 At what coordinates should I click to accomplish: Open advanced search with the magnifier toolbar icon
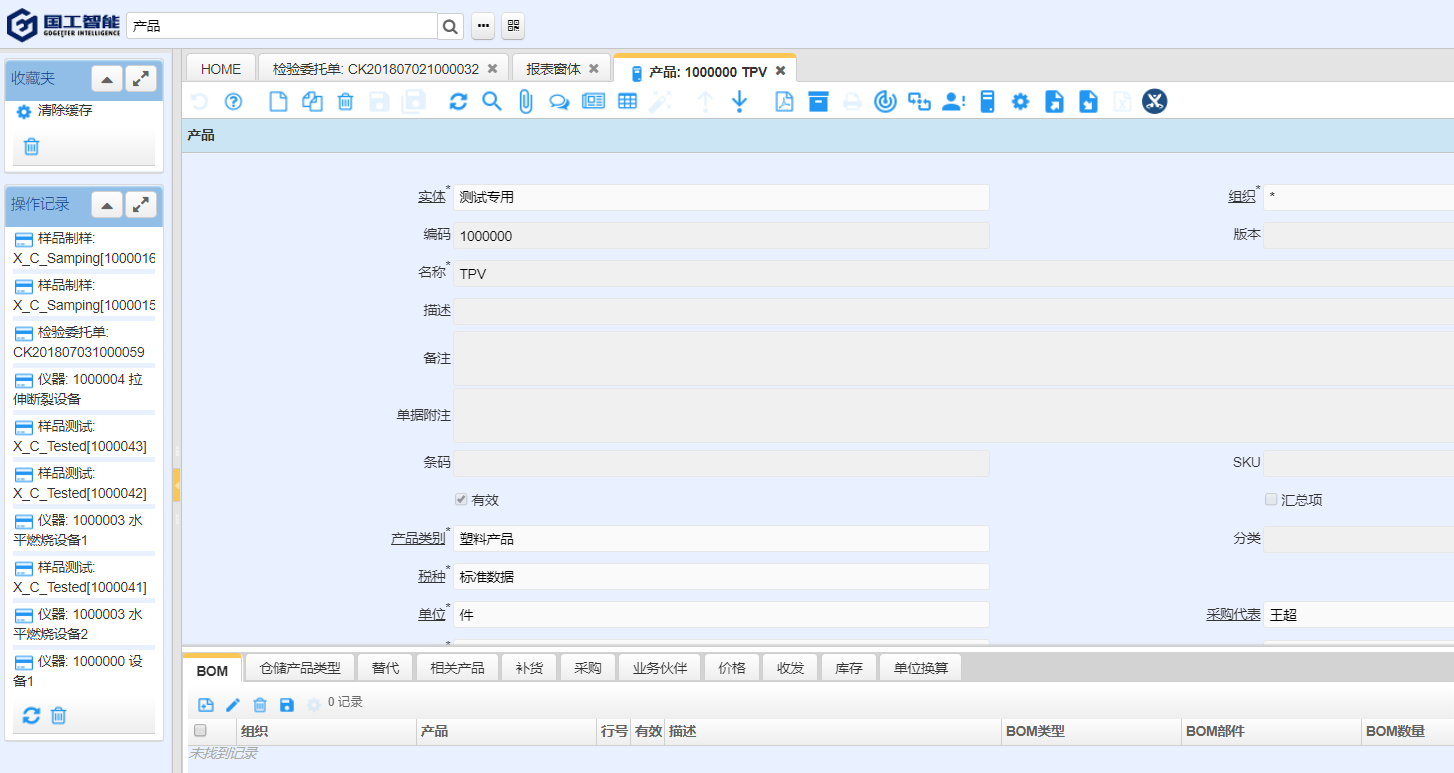point(491,101)
